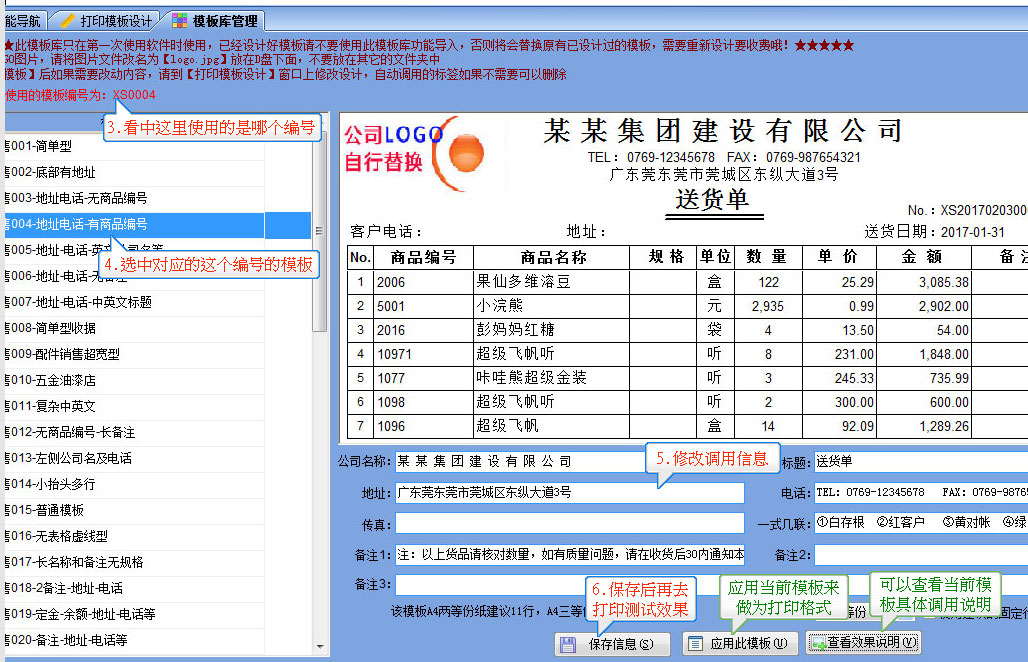Switch to the 打印模板设计 tab
The image size is (1028, 662).
(116, 20)
